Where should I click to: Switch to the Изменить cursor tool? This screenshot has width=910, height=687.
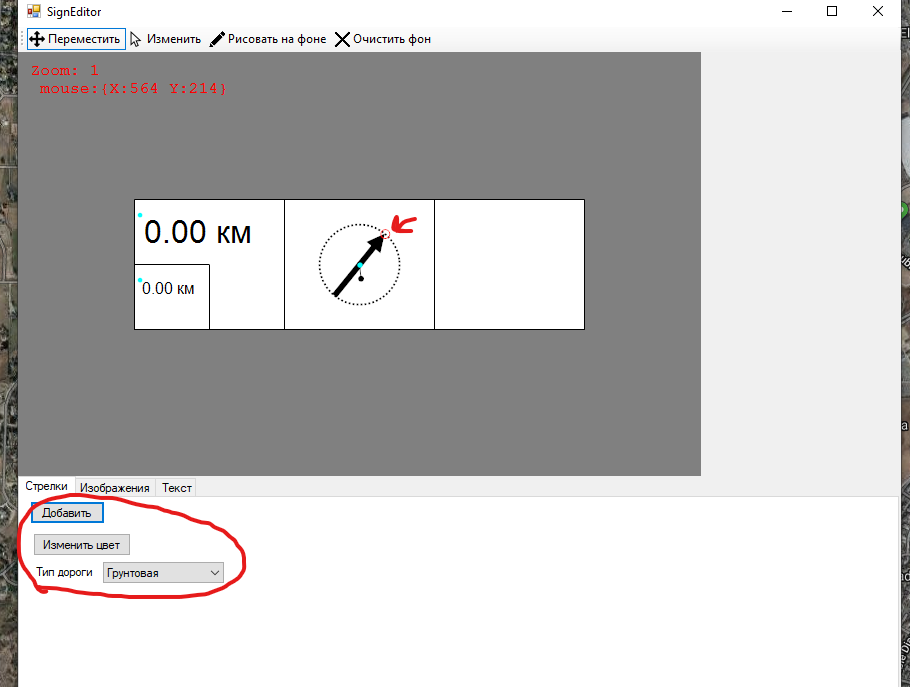(x=165, y=39)
